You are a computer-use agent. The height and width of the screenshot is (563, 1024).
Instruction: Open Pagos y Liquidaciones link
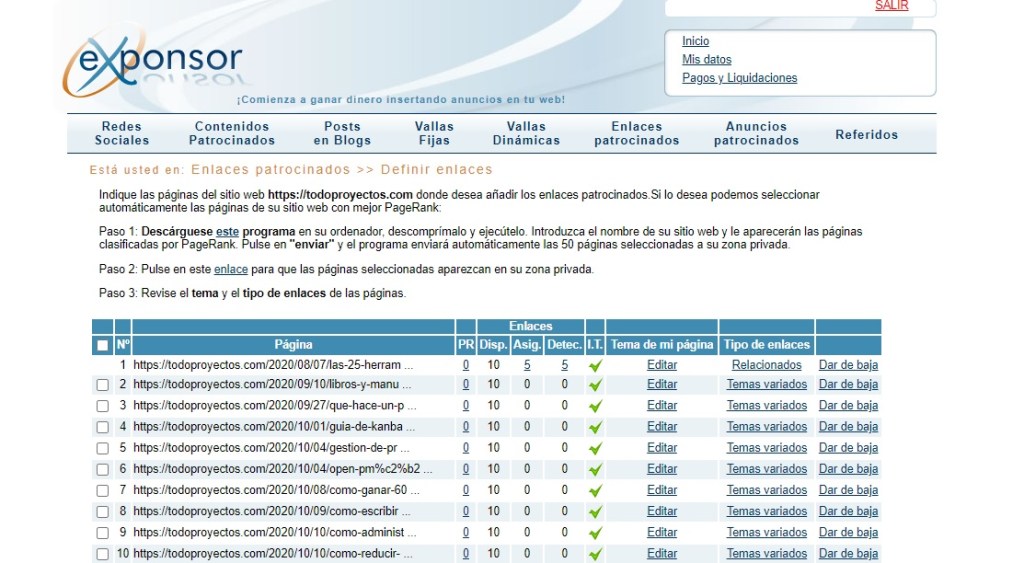click(x=739, y=78)
